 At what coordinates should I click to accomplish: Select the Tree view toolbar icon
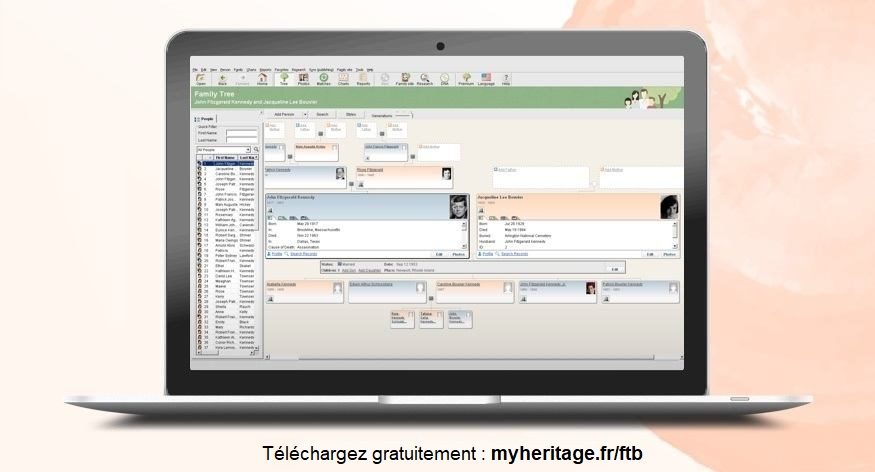point(283,79)
